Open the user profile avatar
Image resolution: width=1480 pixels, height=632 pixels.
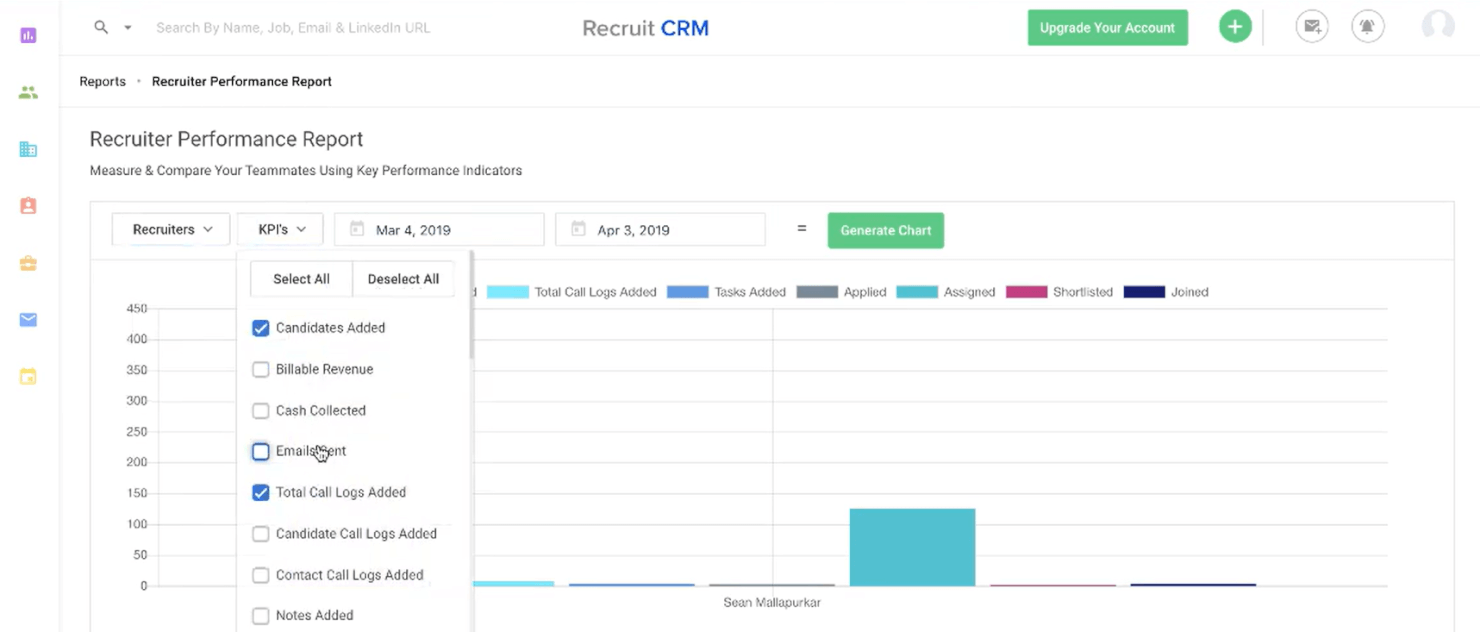coord(1438,26)
